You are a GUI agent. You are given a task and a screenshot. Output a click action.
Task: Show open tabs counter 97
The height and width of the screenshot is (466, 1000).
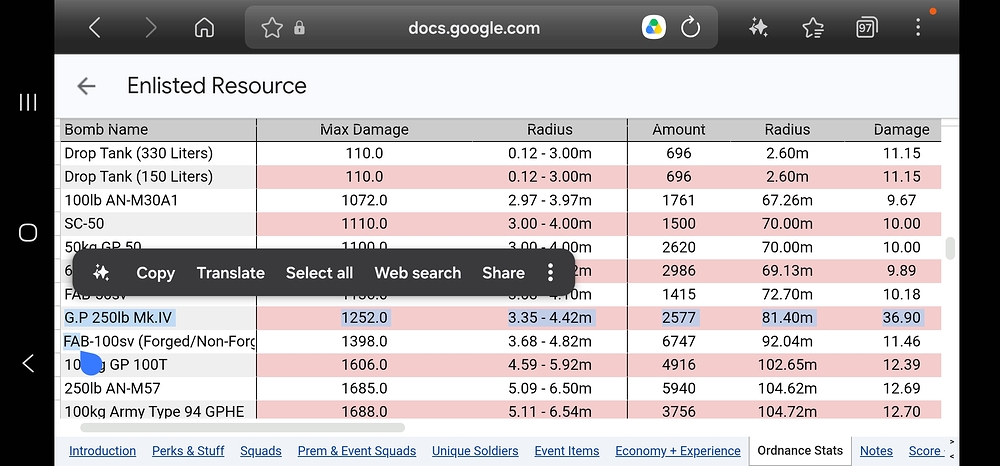tap(866, 27)
